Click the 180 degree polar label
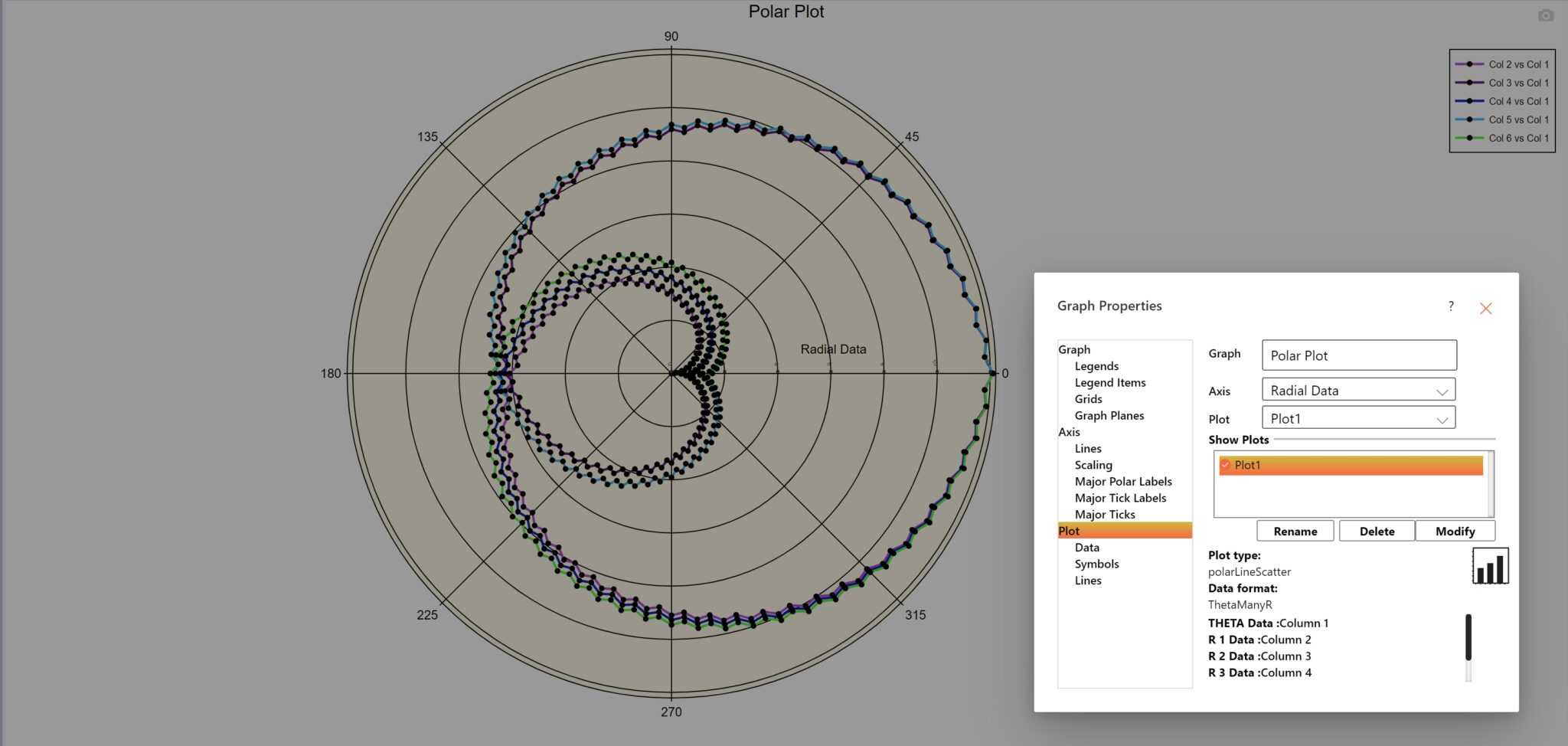 tap(331, 374)
